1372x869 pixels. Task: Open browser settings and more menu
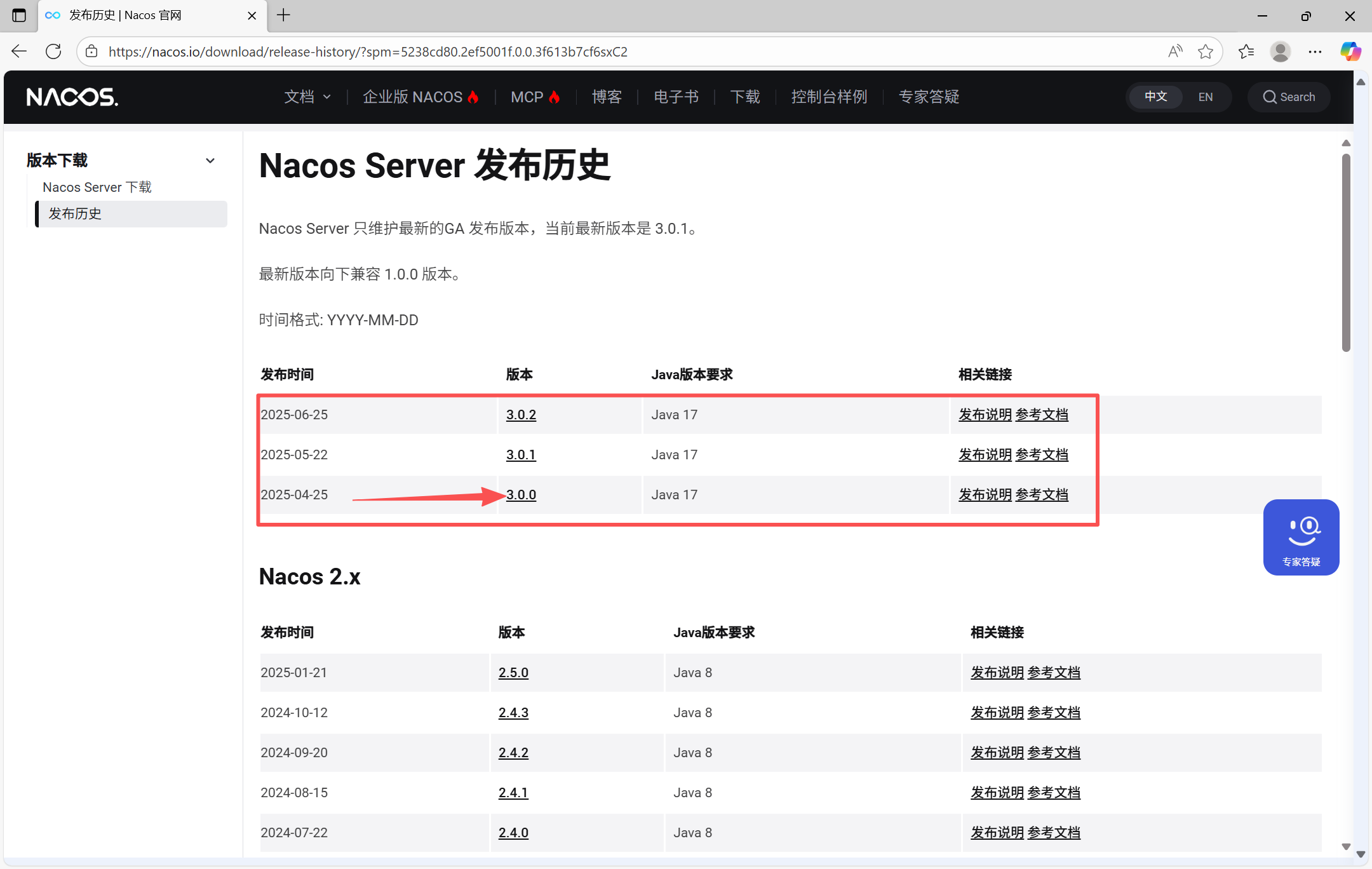[x=1315, y=51]
